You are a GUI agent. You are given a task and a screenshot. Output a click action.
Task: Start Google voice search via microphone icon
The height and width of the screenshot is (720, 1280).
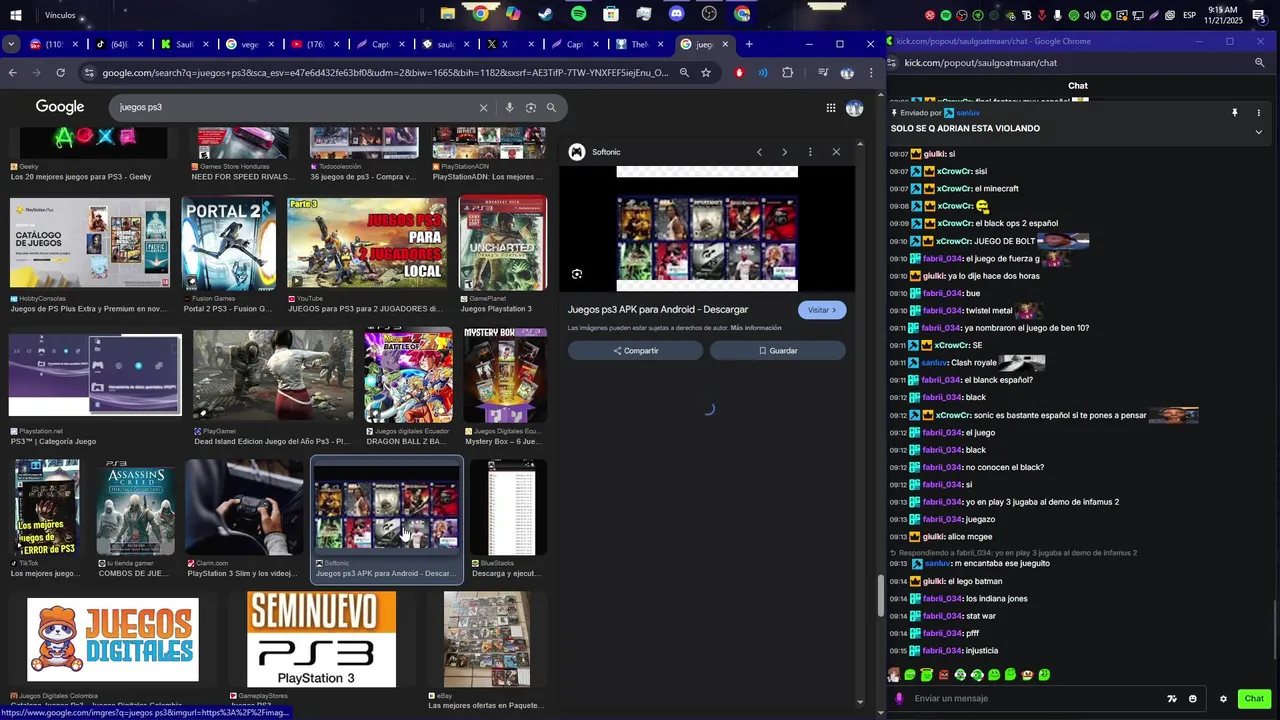pyautogui.click(x=509, y=108)
